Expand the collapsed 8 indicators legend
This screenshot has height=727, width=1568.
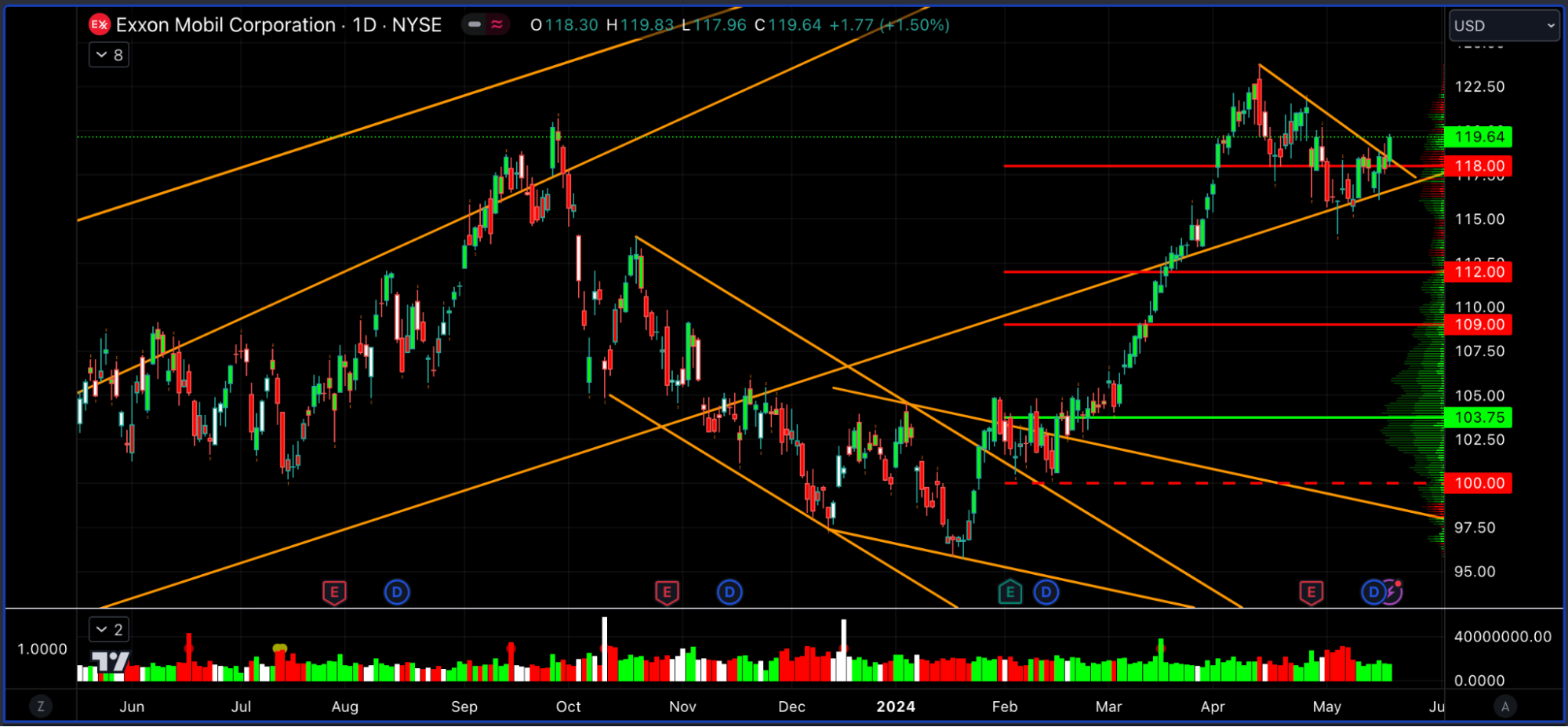[x=109, y=55]
